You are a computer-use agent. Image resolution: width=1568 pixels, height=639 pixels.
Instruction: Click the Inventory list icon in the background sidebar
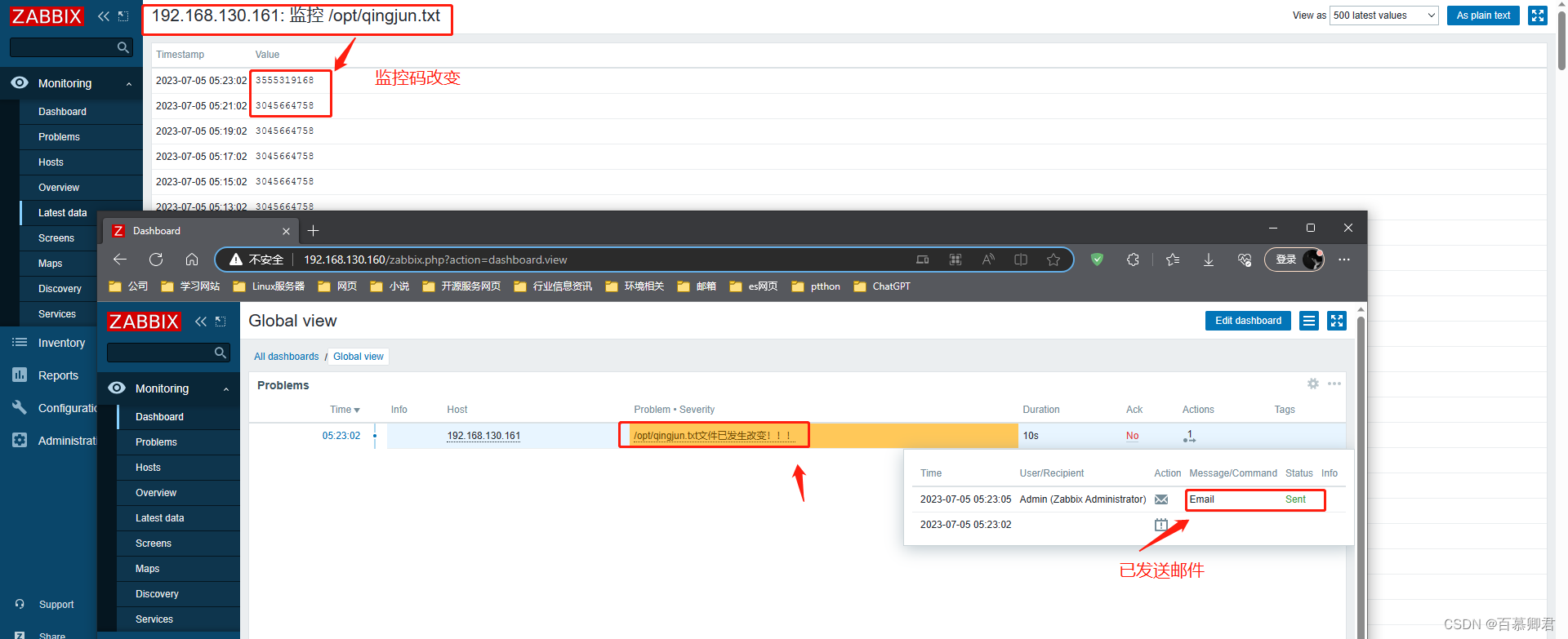pyautogui.click(x=20, y=343)
